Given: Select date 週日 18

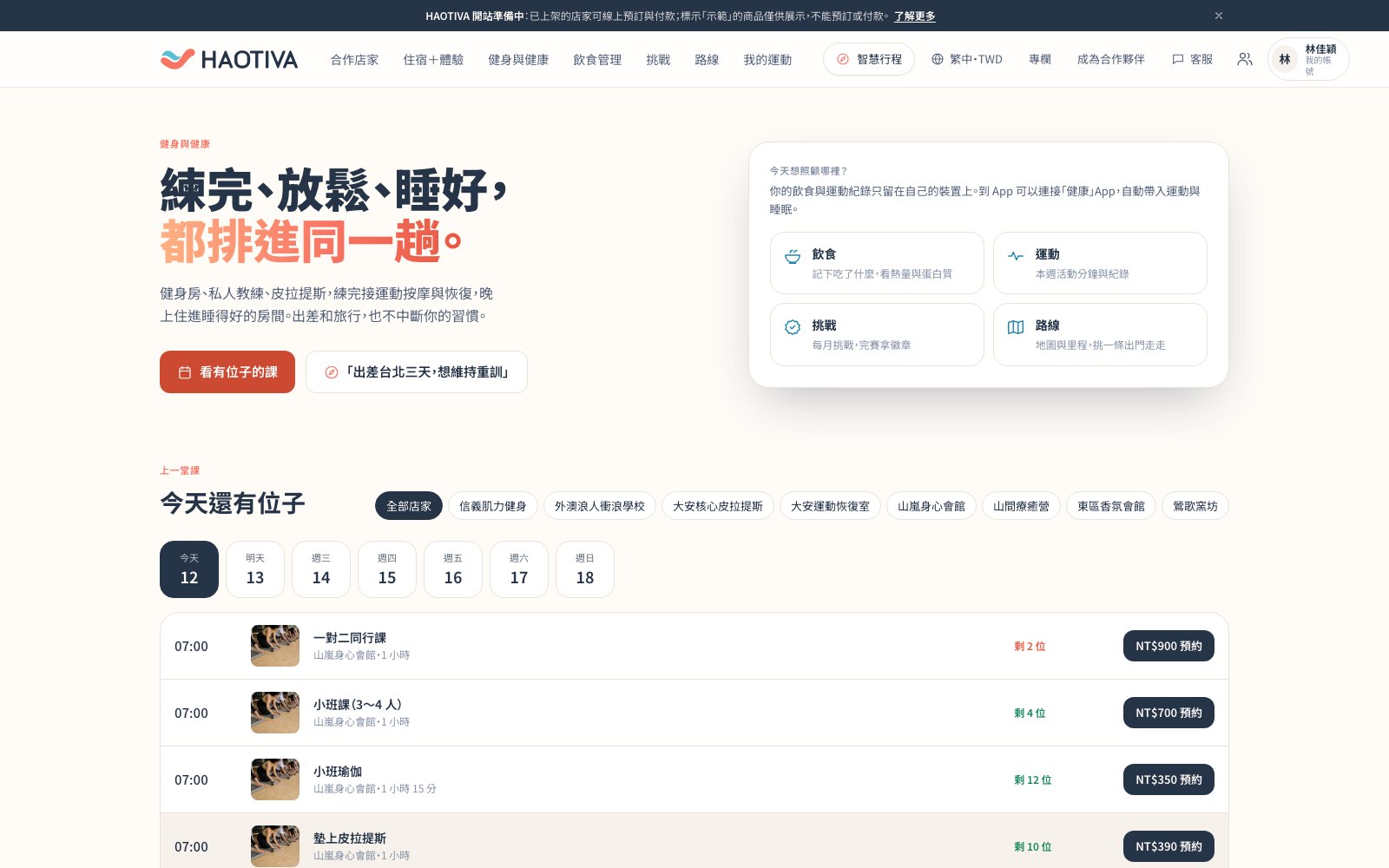Looking at the screenshot, I should click(x=585, y=569).
